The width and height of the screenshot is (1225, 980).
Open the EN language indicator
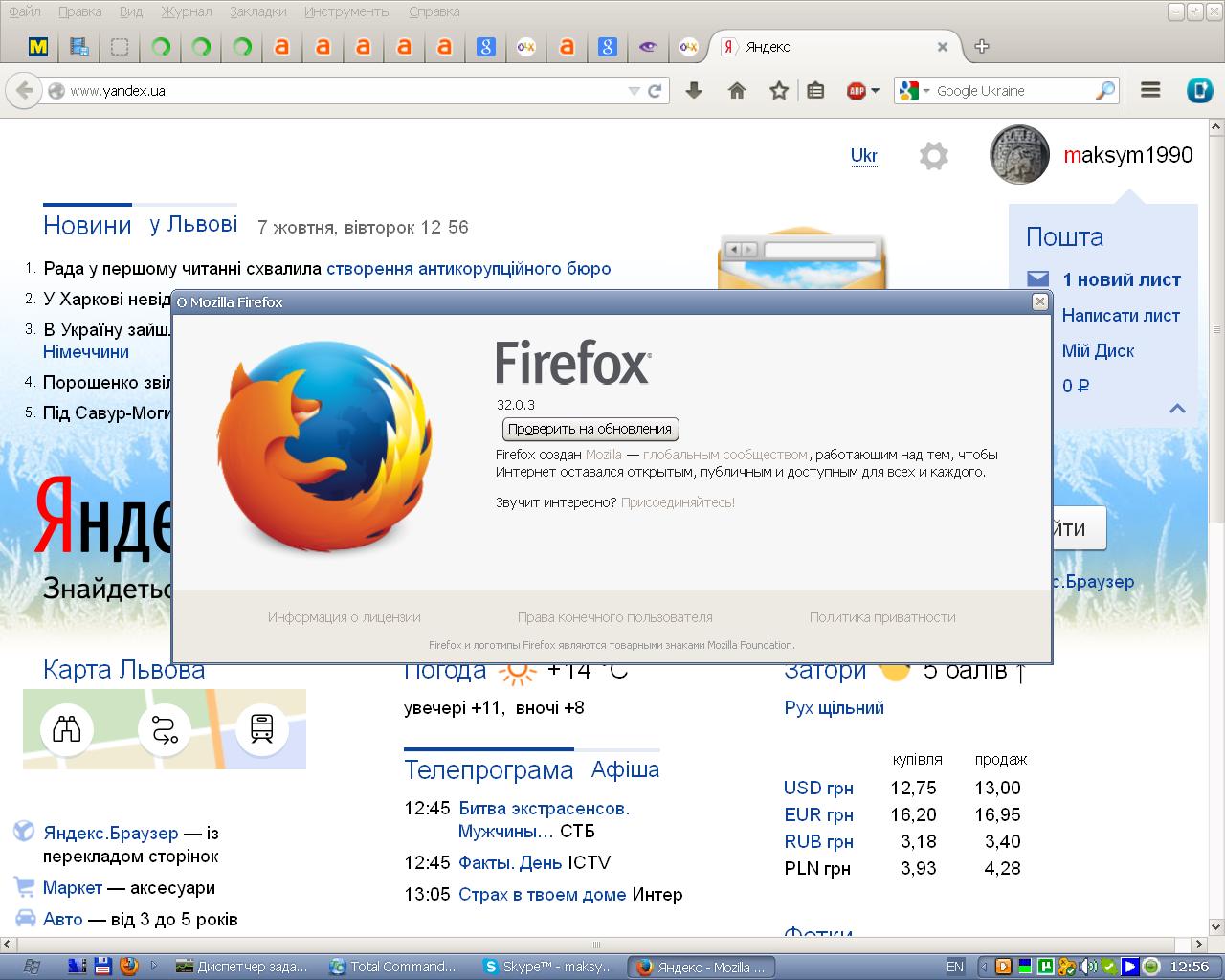tap(955, 966)
